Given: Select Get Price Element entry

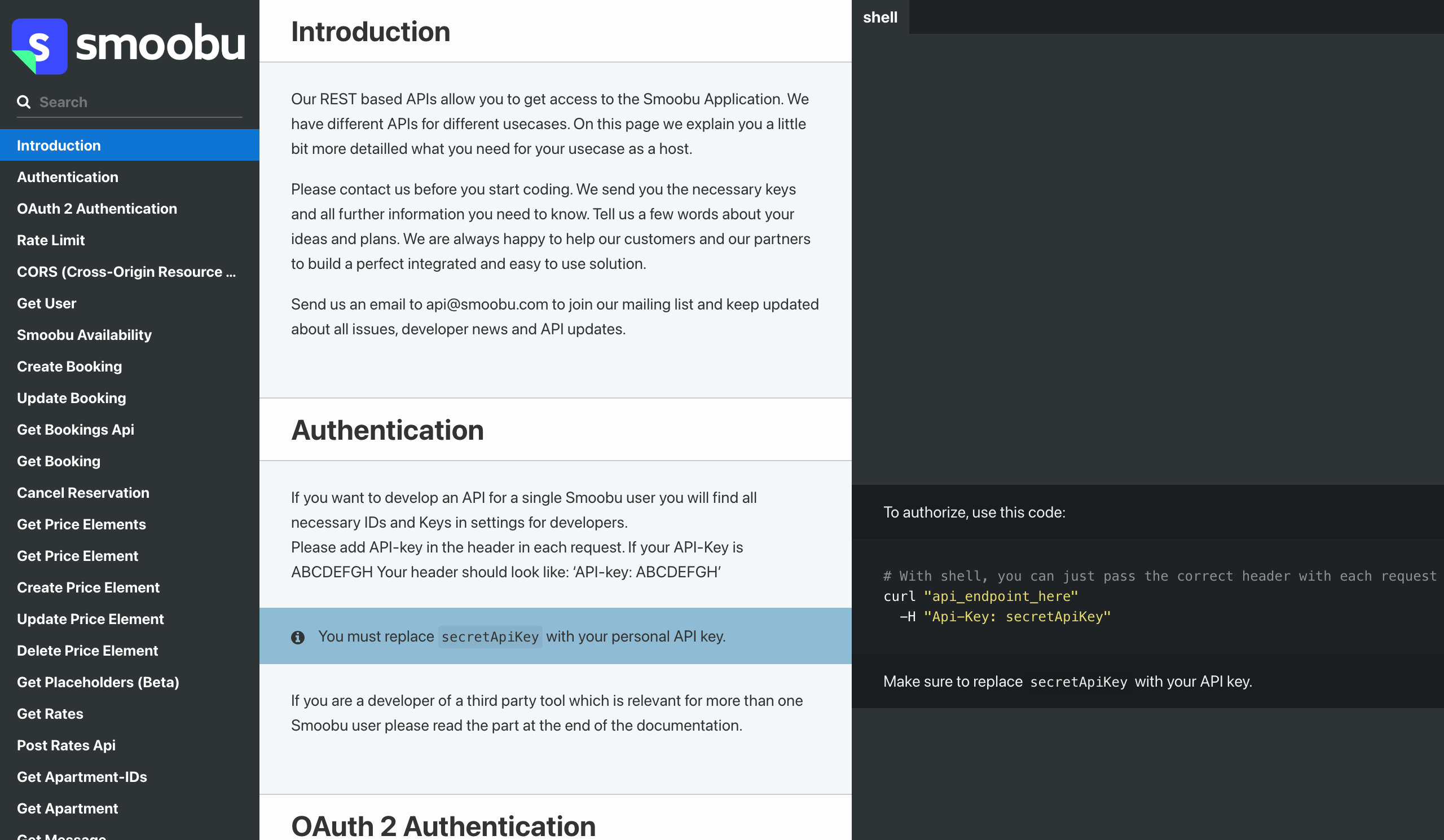Looking at the screenshot, I should pos(130,555).
